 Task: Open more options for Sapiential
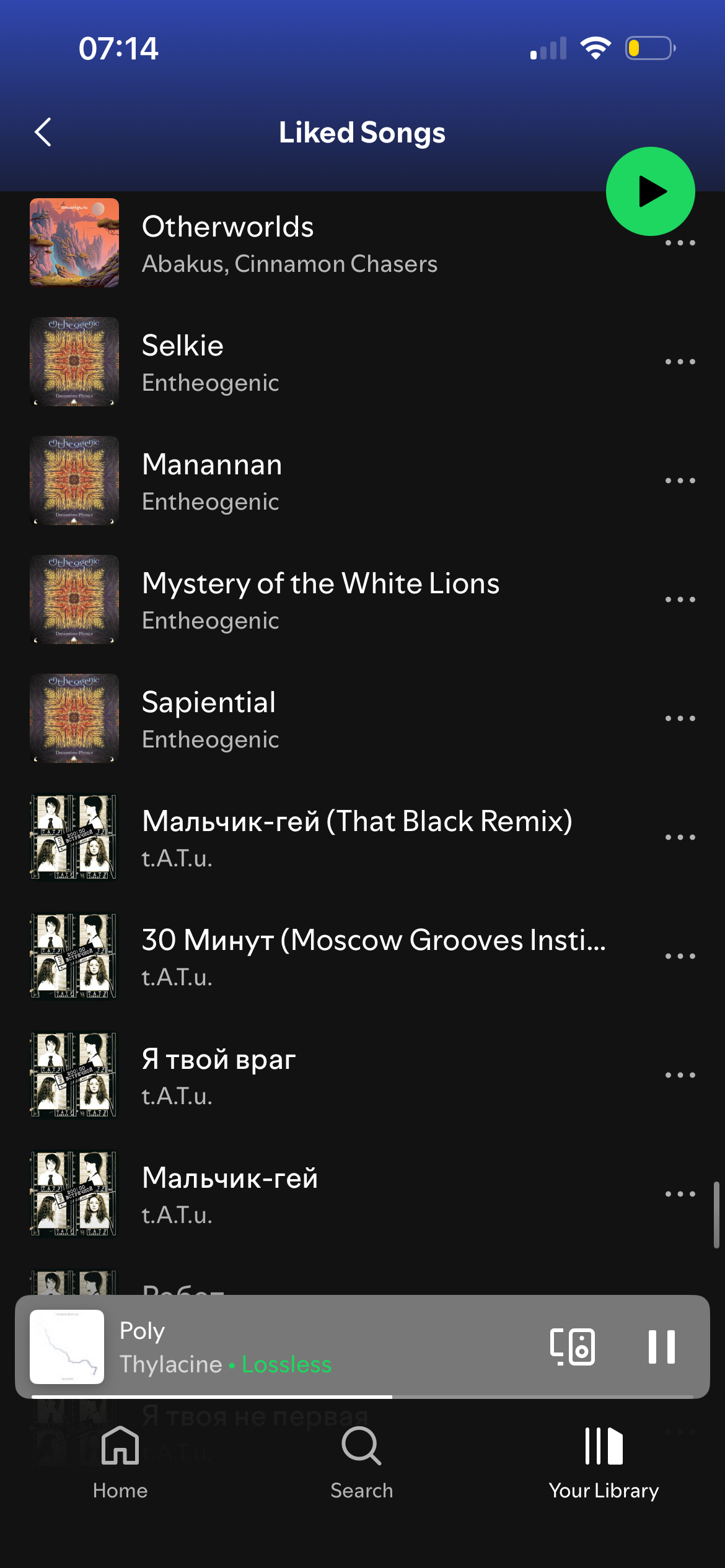tap(680, 718)
